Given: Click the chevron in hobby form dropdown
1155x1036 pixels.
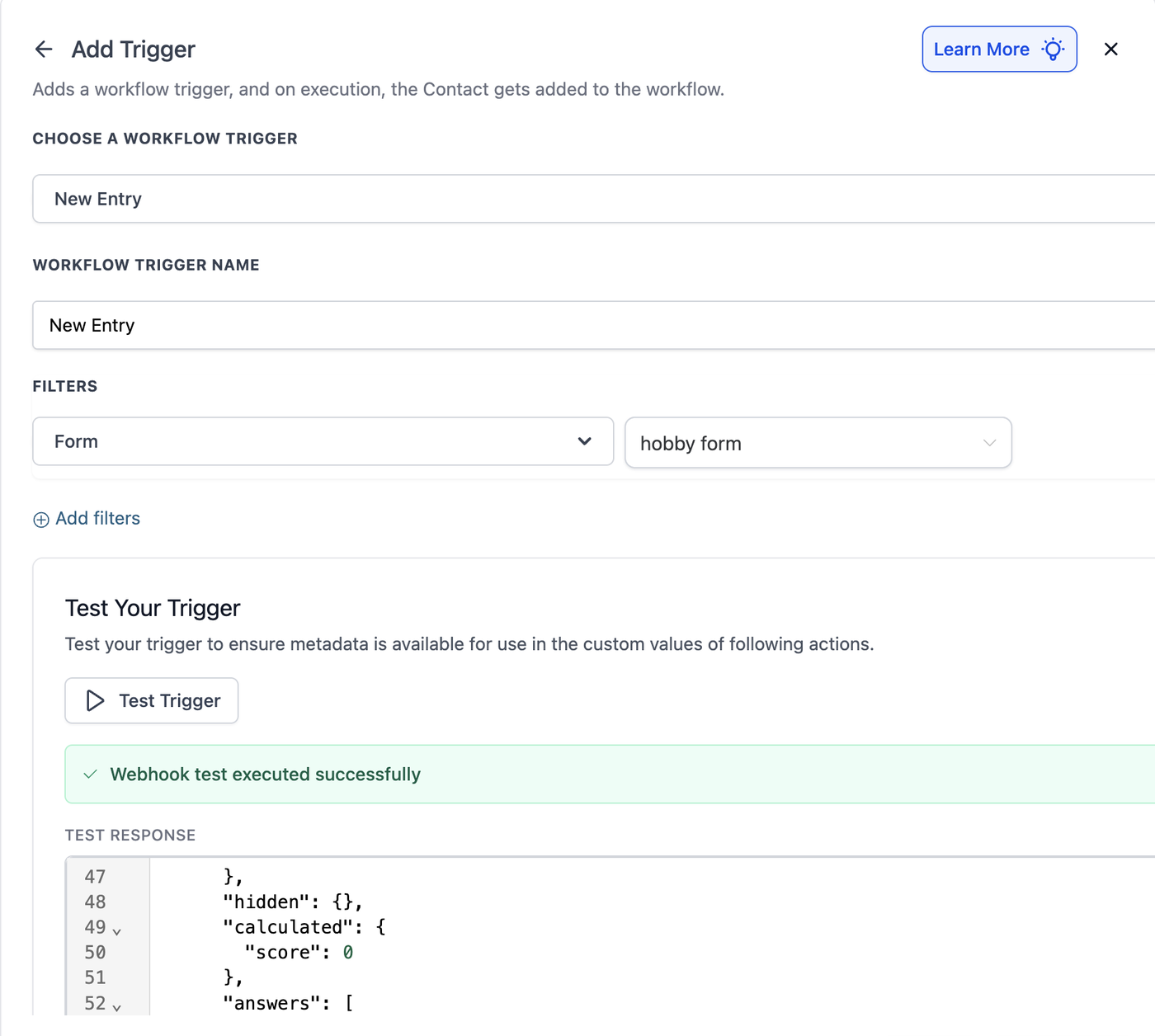Looking at the screenshot, I should pyautogui.click(x=989, y=443).
